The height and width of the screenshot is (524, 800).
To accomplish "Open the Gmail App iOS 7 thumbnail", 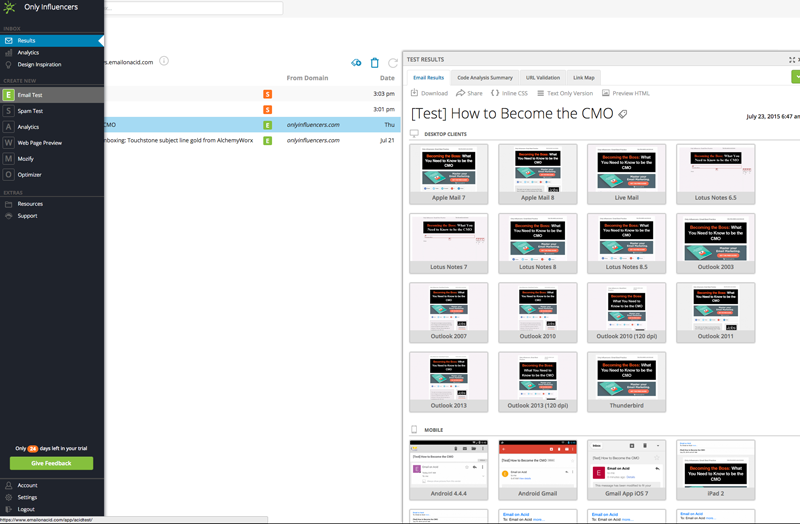I will coord(627,470).
